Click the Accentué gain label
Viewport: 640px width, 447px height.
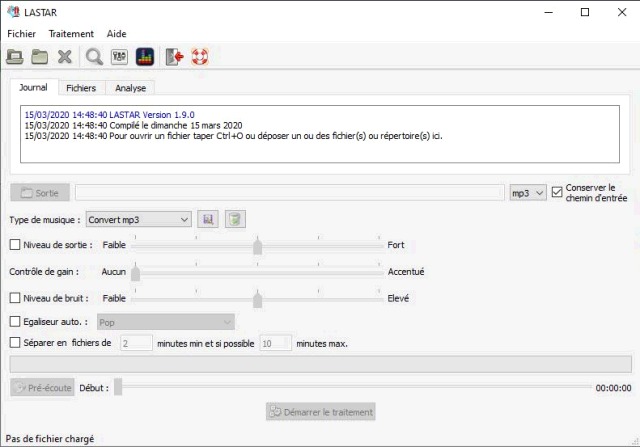coord(406,271)
